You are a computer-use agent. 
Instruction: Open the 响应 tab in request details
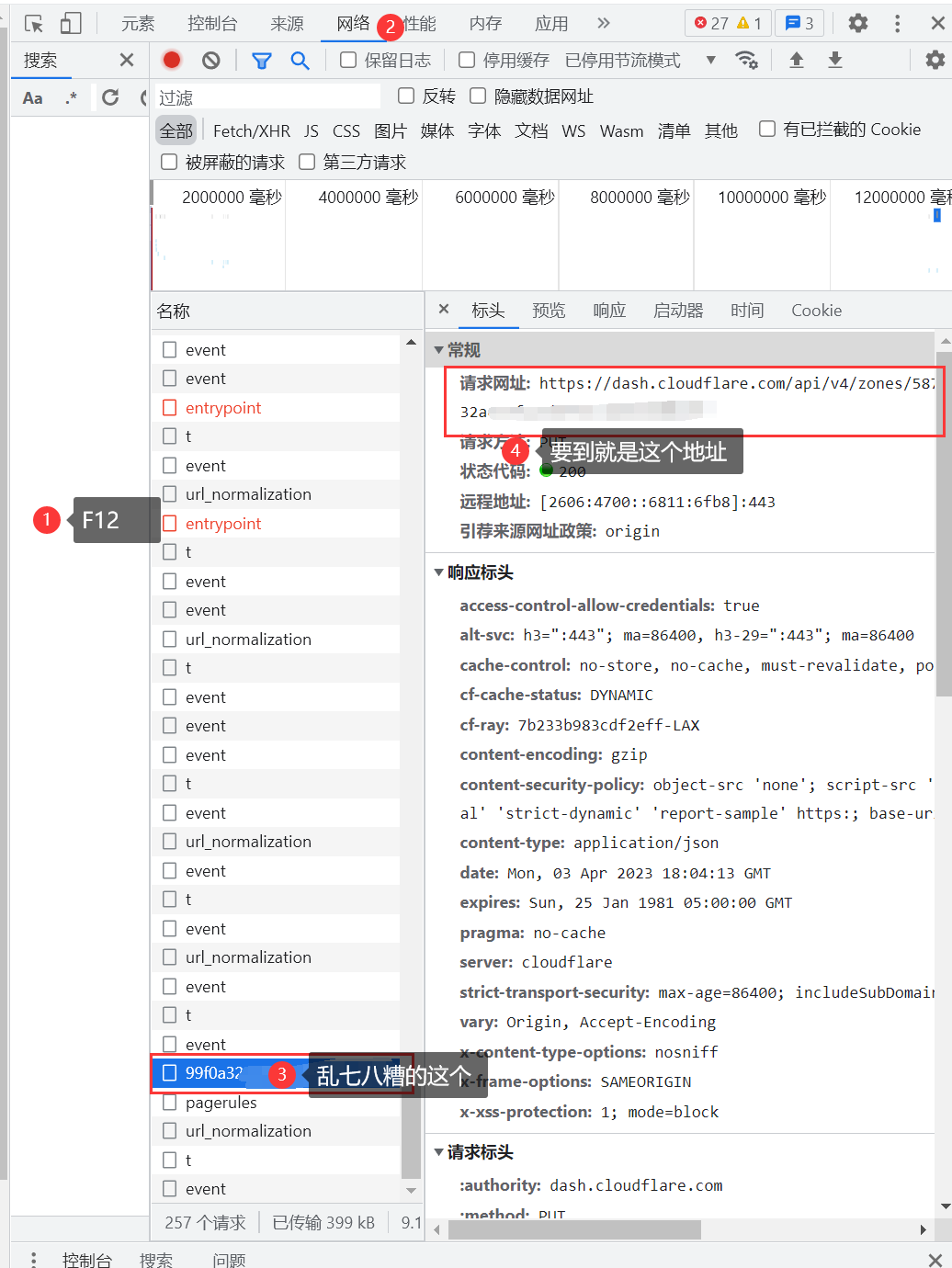[609, 311]
